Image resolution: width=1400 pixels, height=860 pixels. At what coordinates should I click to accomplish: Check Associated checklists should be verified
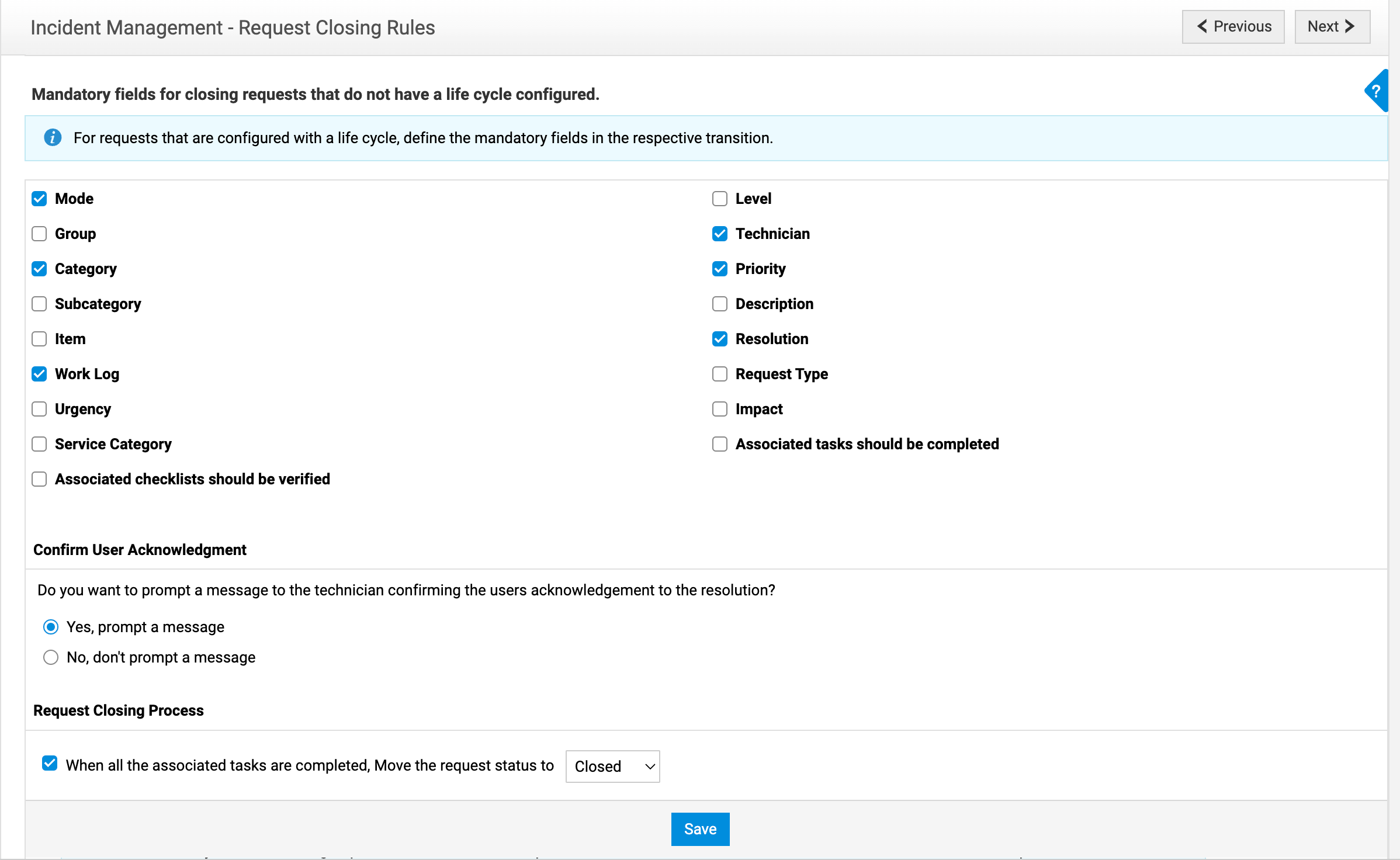tap(39, 479)
